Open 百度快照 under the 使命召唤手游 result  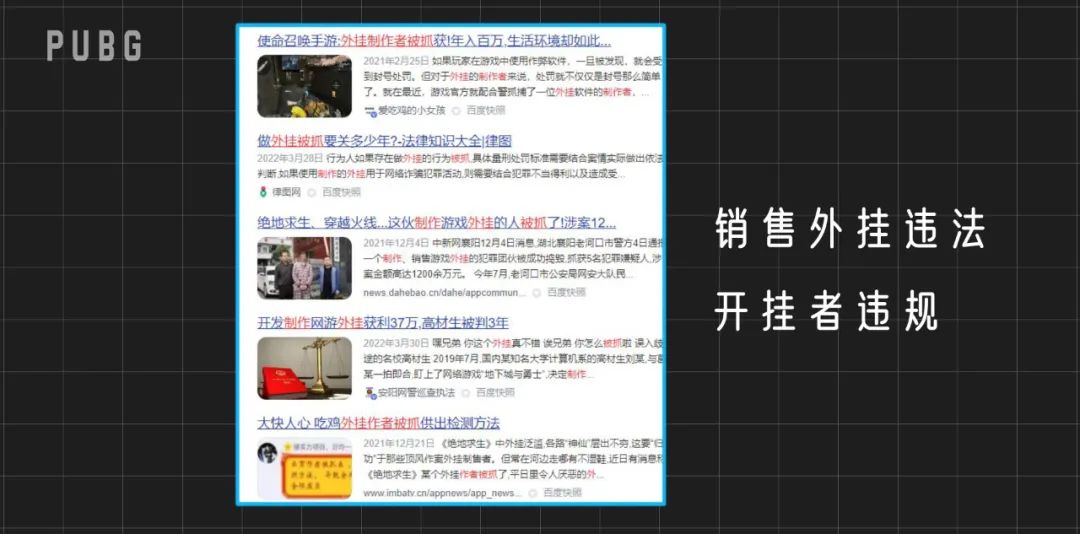point(486,110)
